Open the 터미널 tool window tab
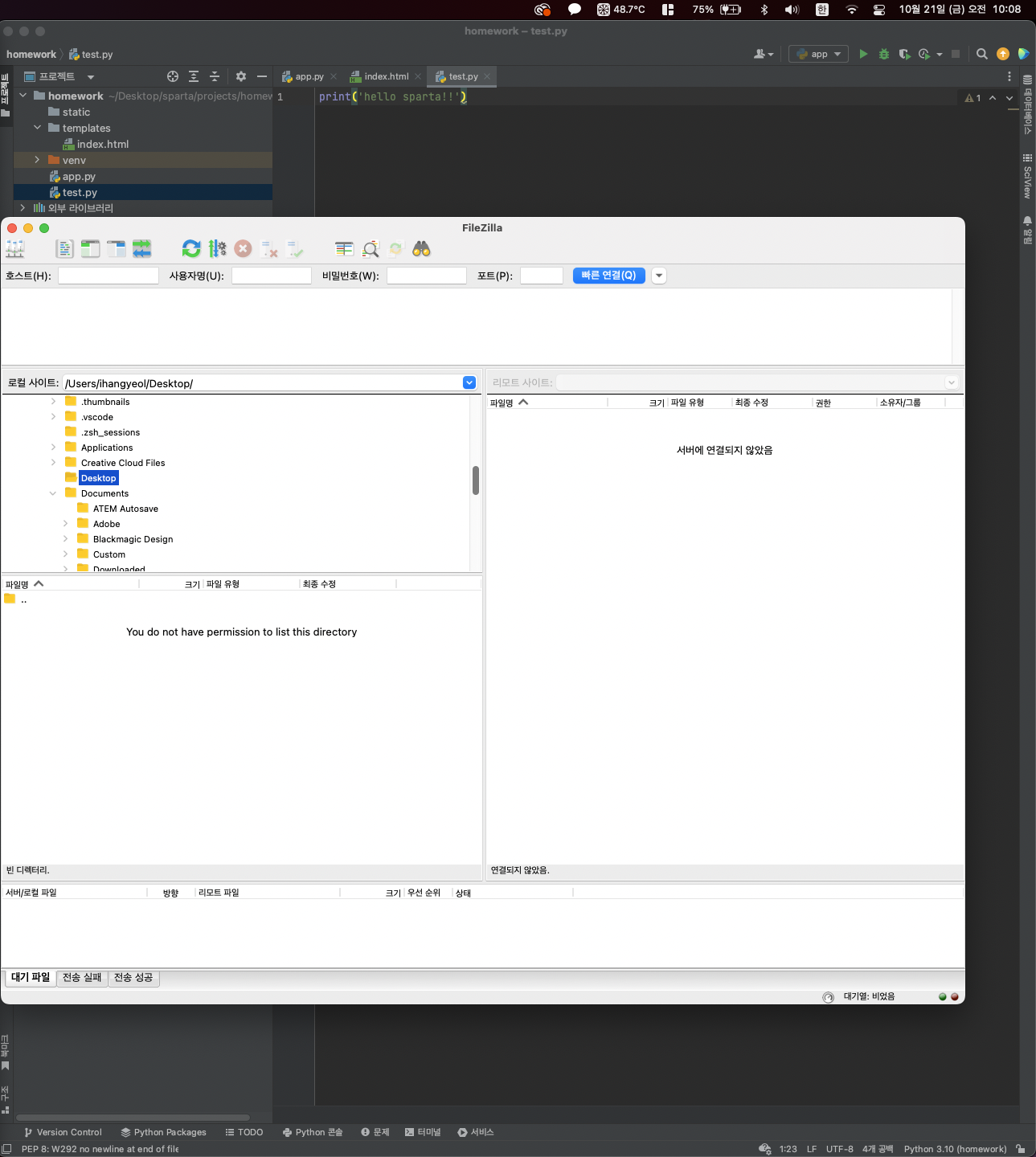The width and height of the screenshot is (1036, 1157). tap(423, 1132)
